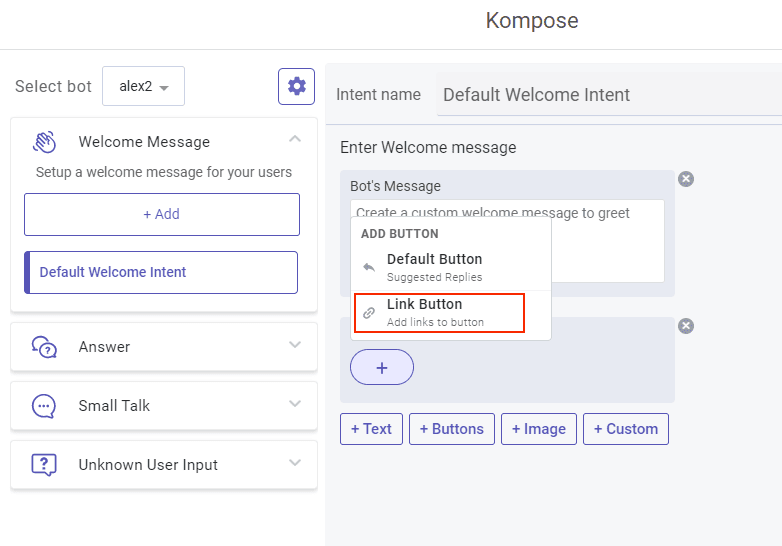Select Default Welcome Intent in sidebar

tap(161, 272)
